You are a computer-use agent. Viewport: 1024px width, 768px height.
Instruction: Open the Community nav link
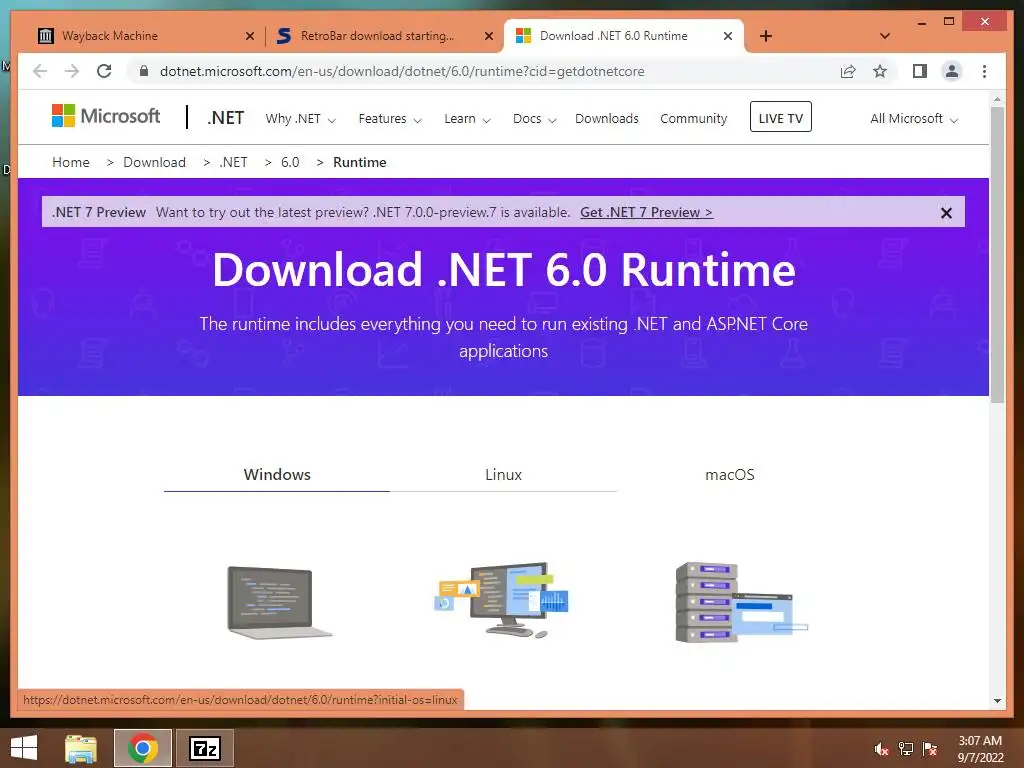[x=694, y=119]
